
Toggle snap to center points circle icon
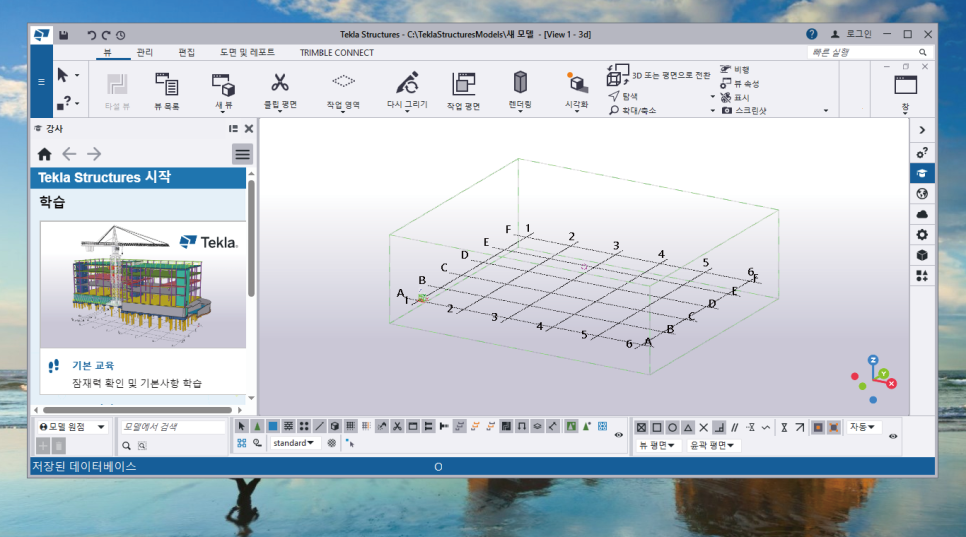[x=672, y=427]
